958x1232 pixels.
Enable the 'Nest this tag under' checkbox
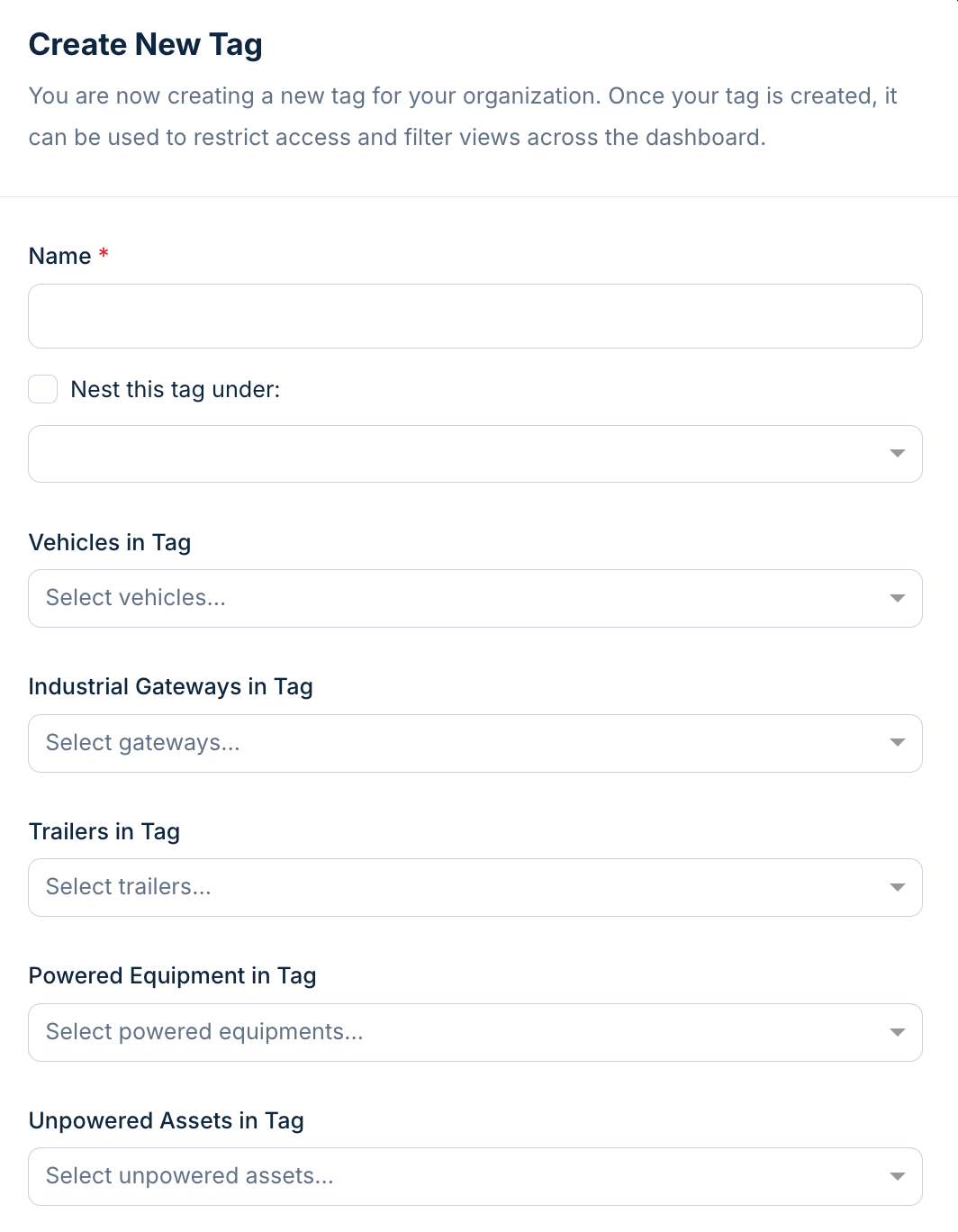point(43,389)
